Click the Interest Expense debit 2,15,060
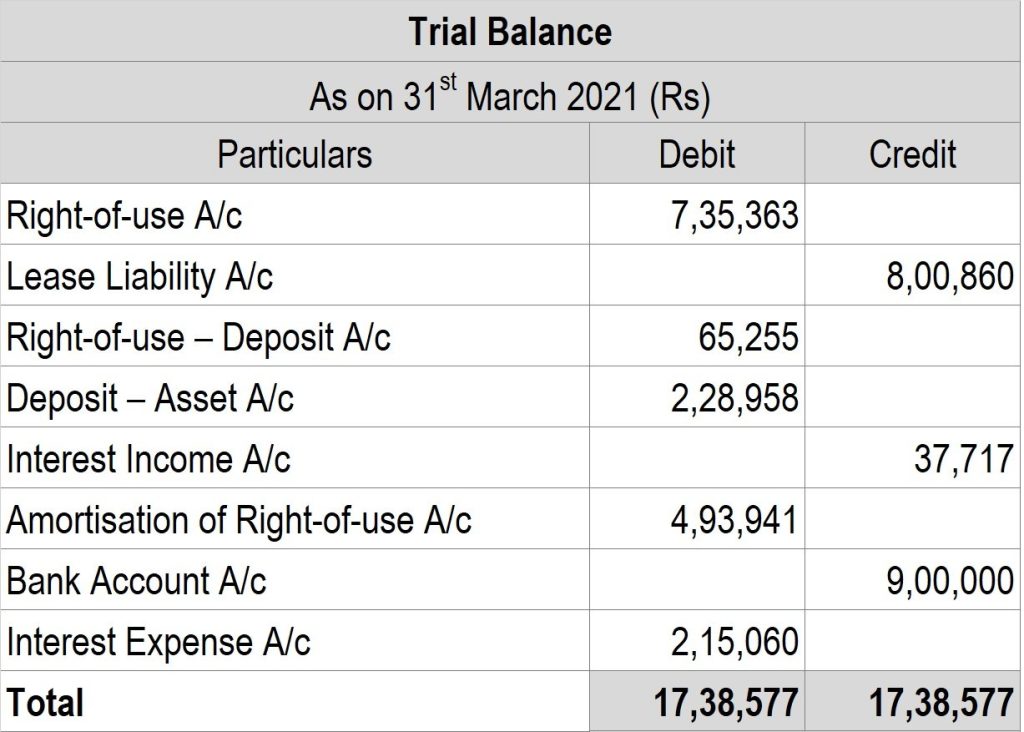 tap(734, 643)
